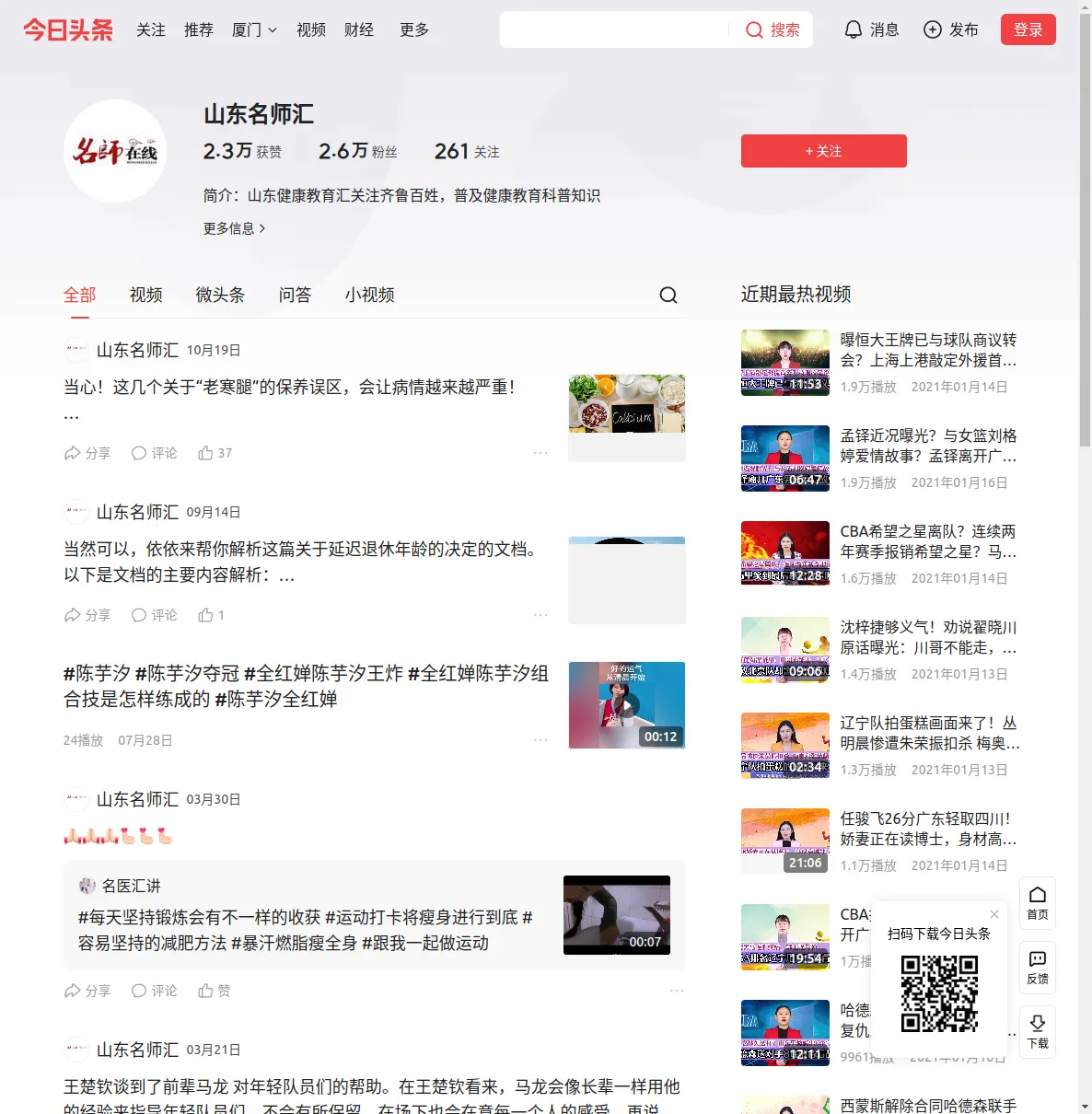
Task: Open more options for 03月30日 post
Action: [677, 991]
